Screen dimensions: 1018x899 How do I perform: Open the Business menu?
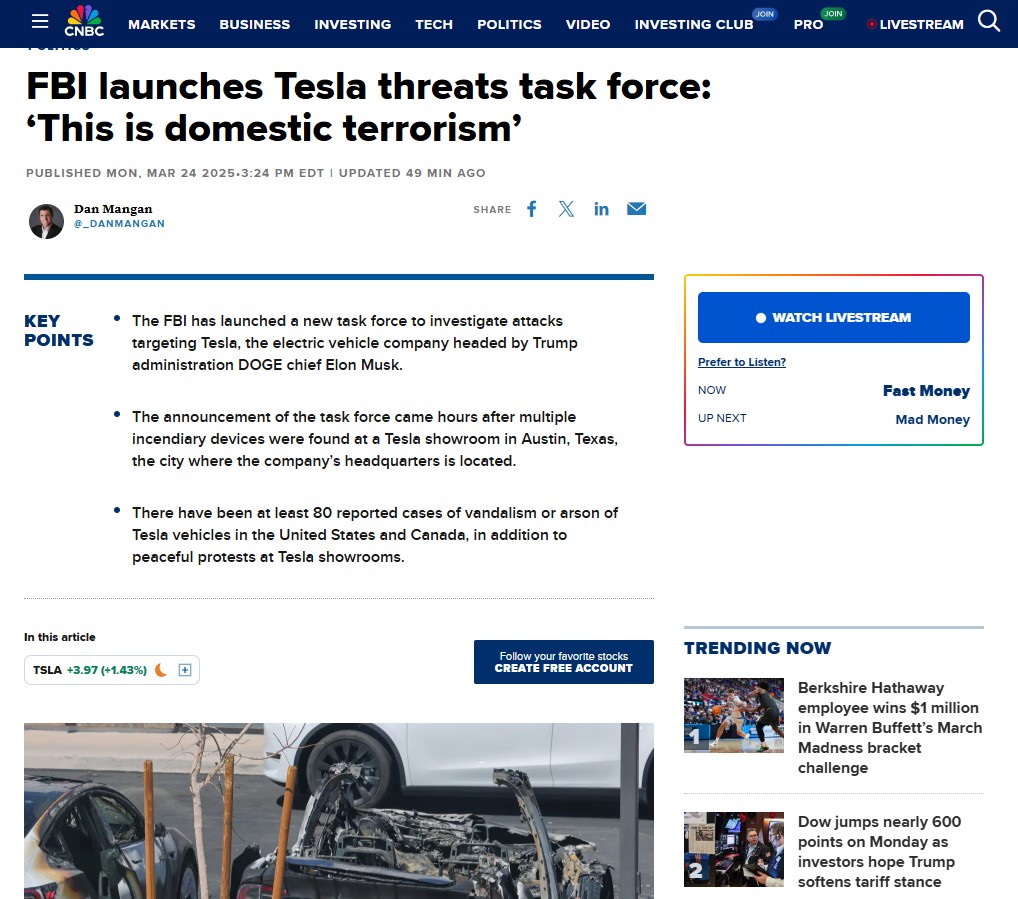pos(254,24)
